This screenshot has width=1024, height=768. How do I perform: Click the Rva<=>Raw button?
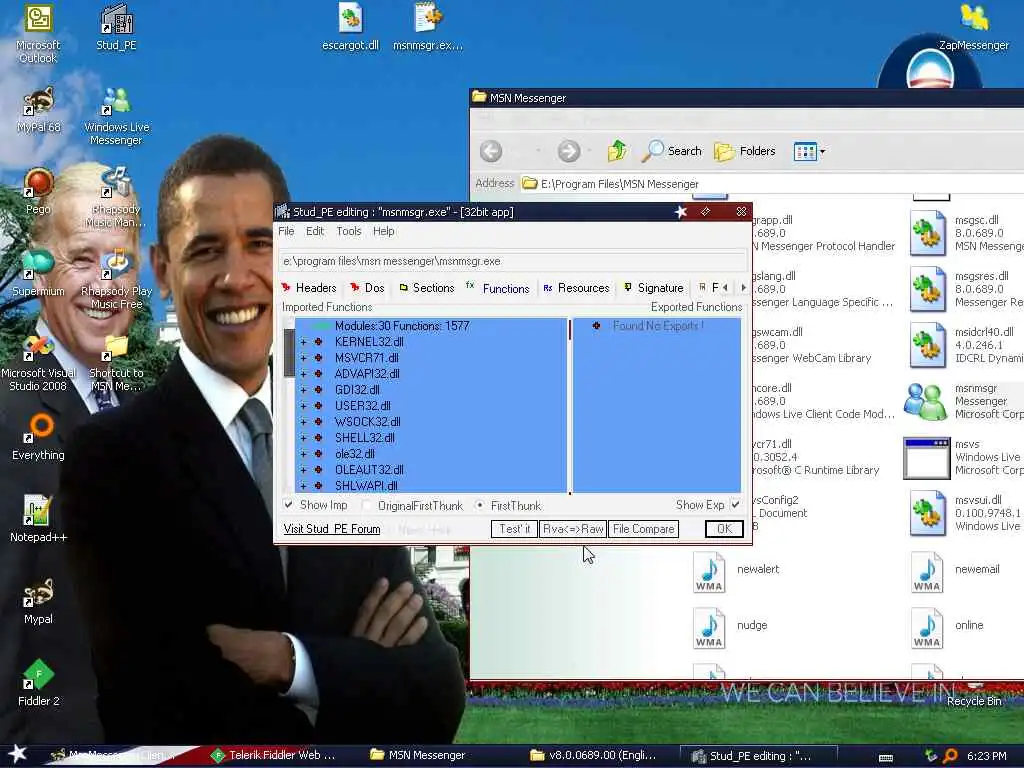[573, 529]
